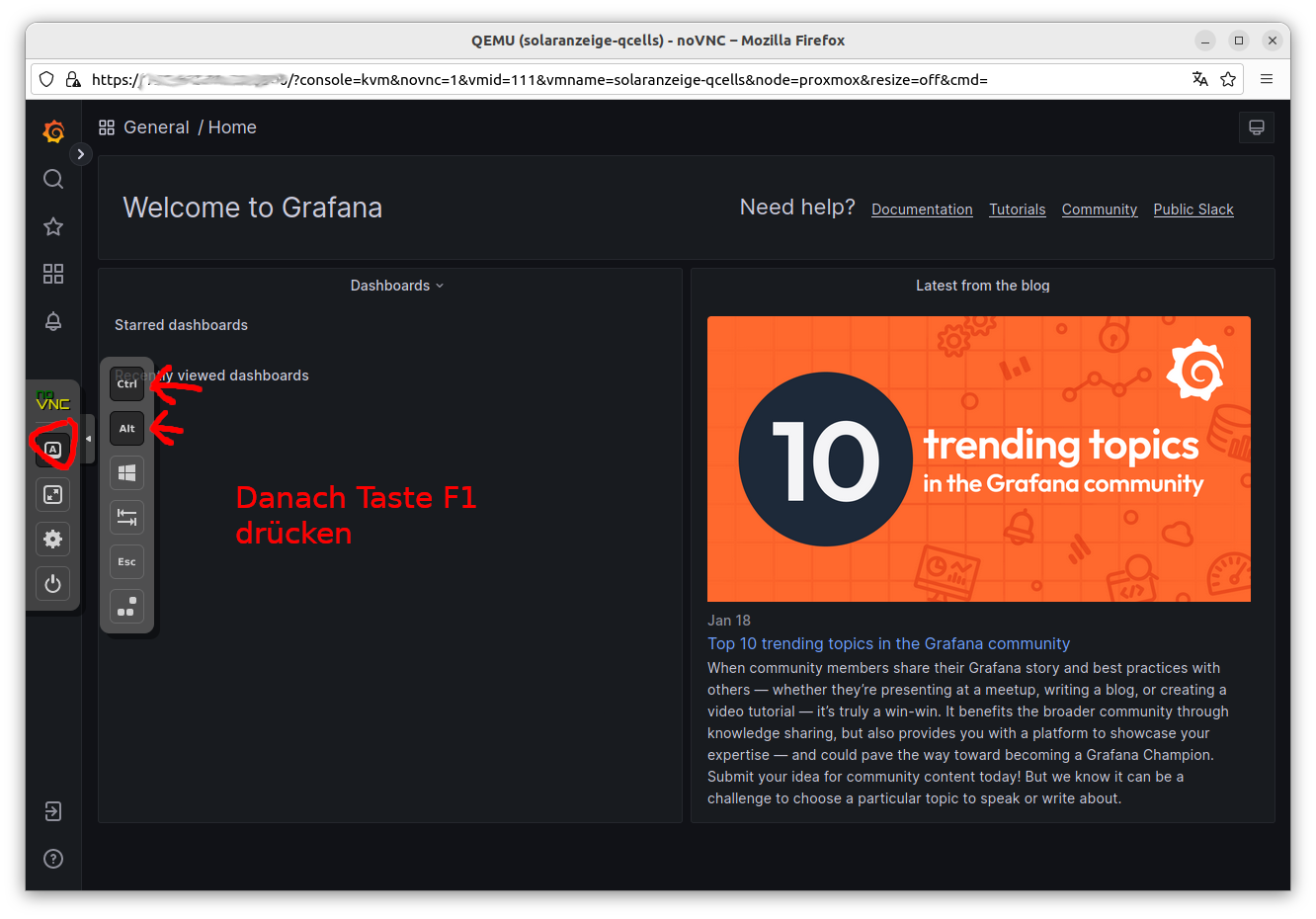Click the Grafana logo in the sidebar
1316x919 pixels.
pyautogui.click(x=53, y=131)
